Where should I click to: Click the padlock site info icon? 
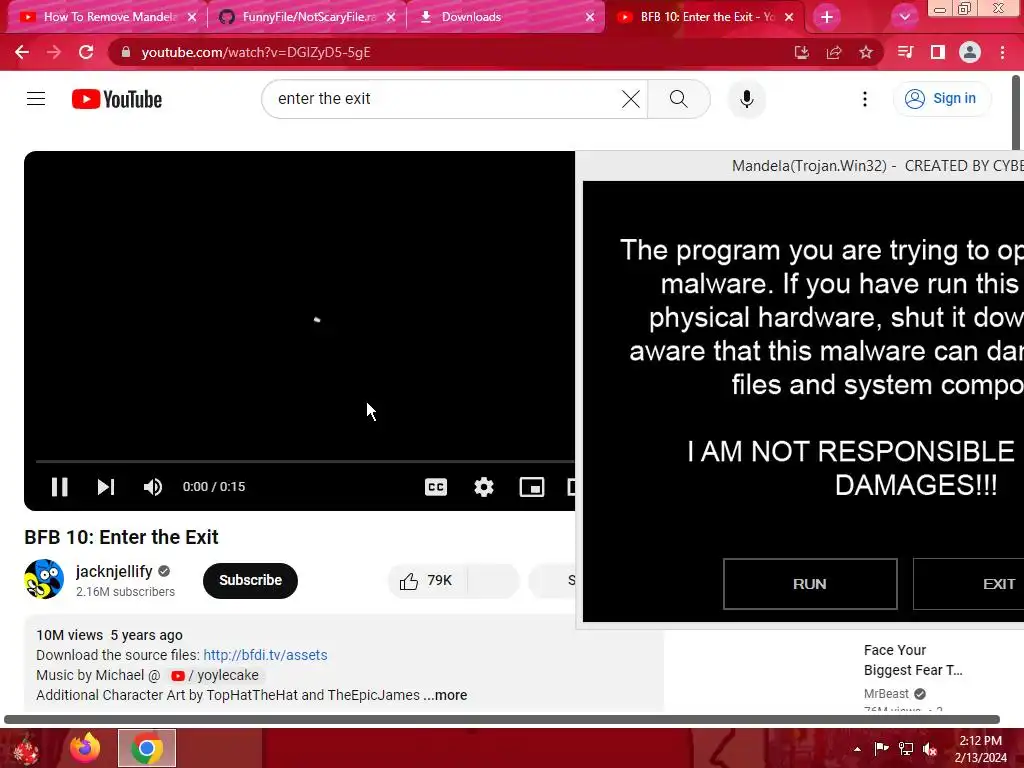pyautogui.click(x=126, y=52)
